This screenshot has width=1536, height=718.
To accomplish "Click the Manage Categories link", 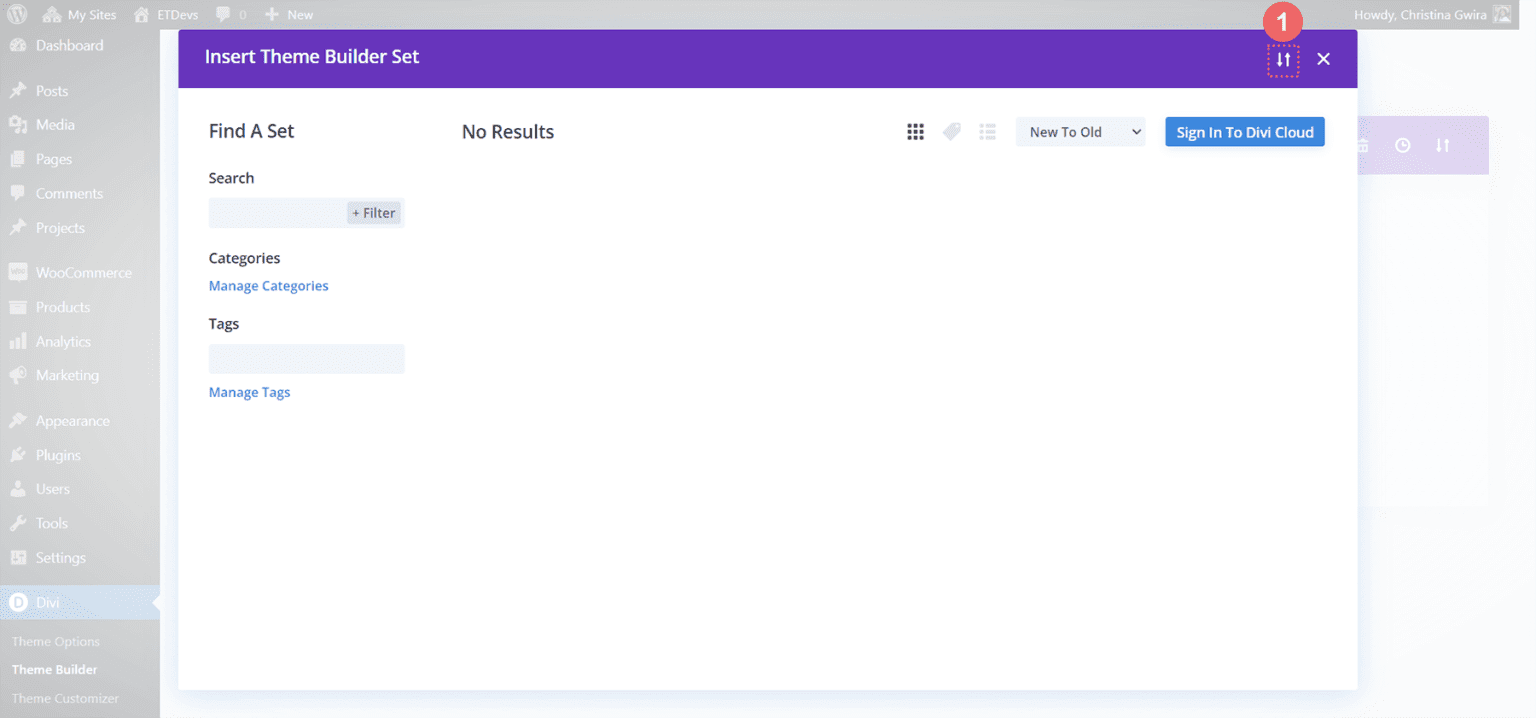I will point(268,286).
